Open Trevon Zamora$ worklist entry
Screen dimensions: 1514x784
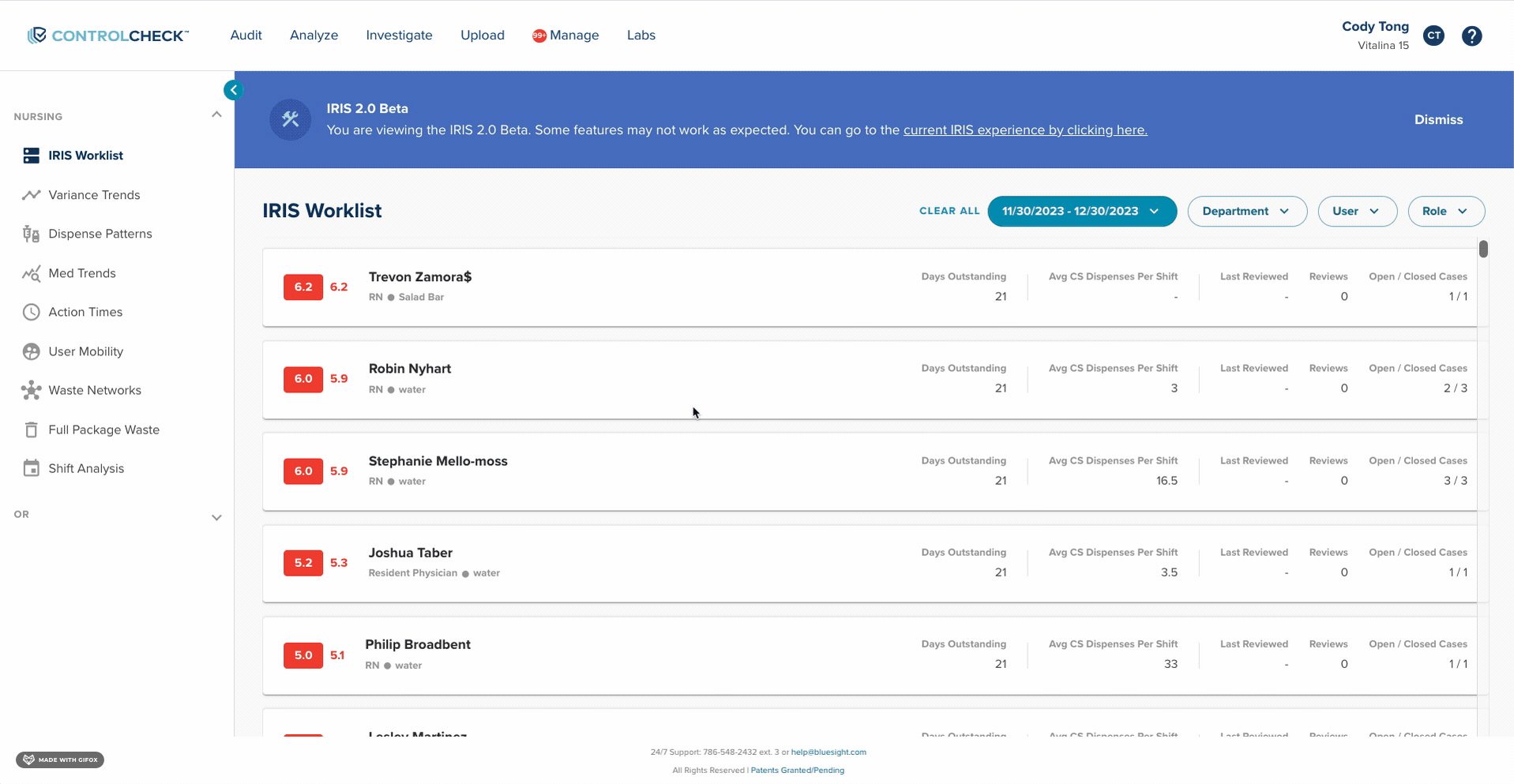click(870, 287)
